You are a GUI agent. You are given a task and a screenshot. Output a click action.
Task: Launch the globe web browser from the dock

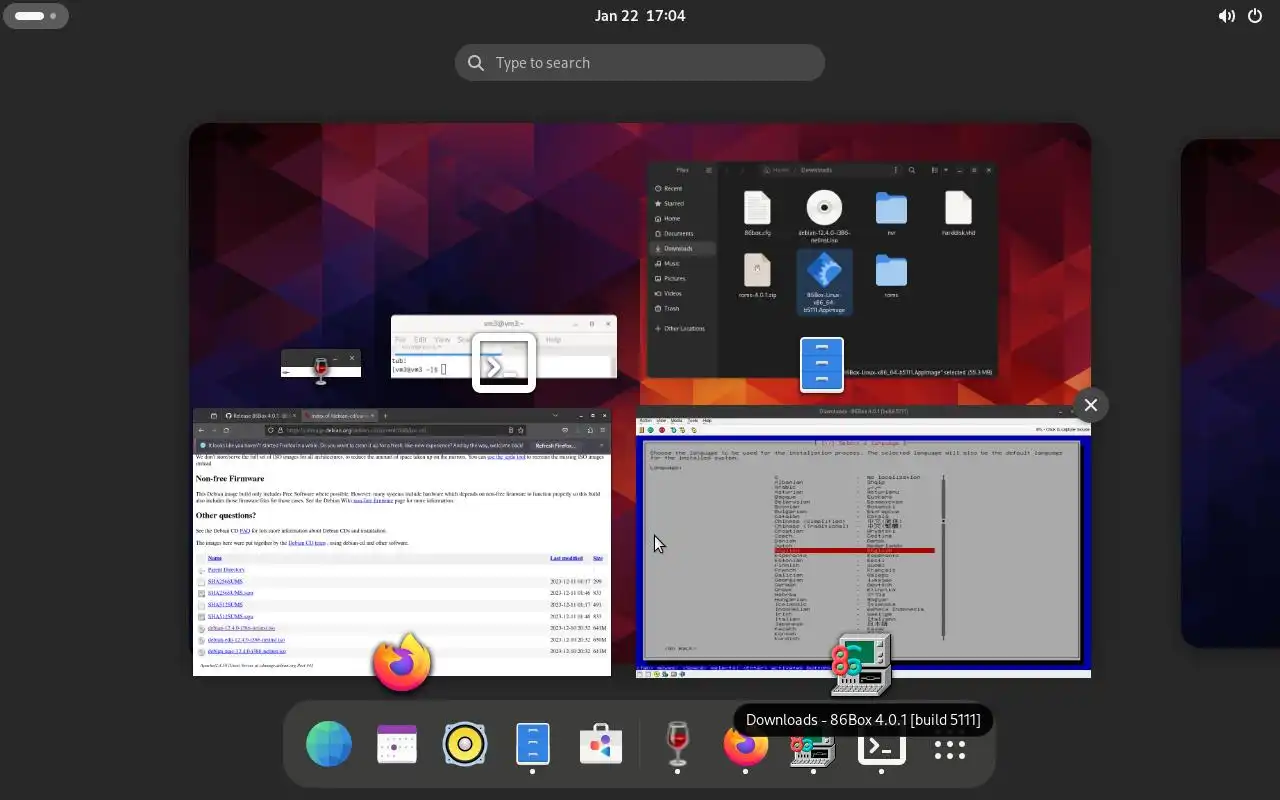(x=329, y=745)
